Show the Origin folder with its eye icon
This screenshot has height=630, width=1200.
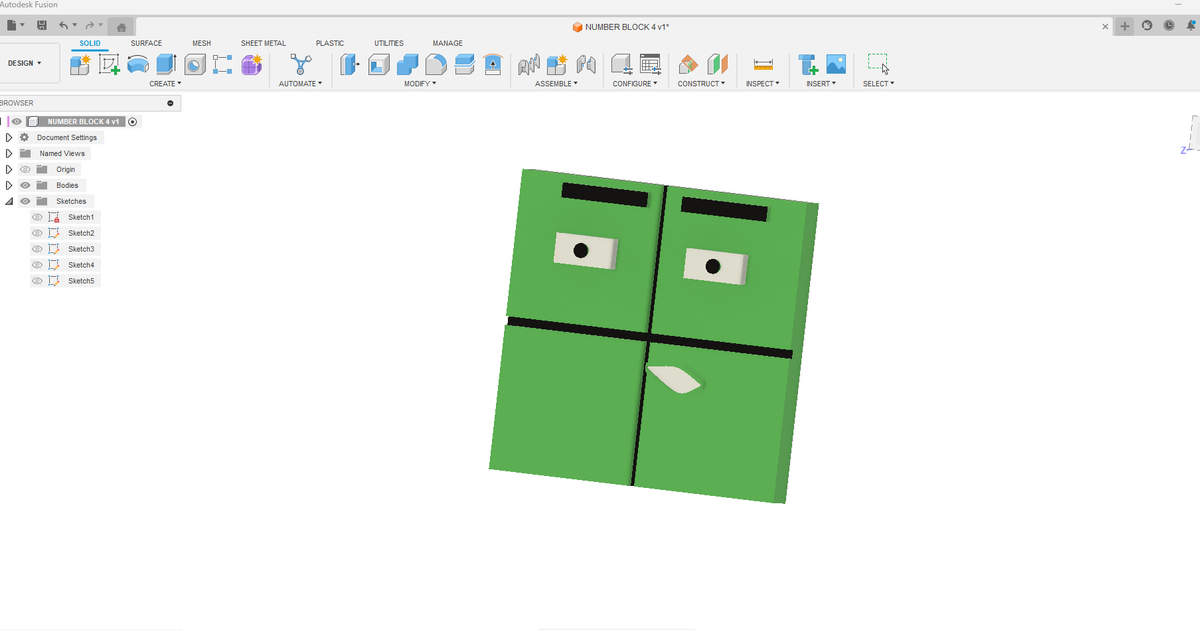(x=25, y=169)
